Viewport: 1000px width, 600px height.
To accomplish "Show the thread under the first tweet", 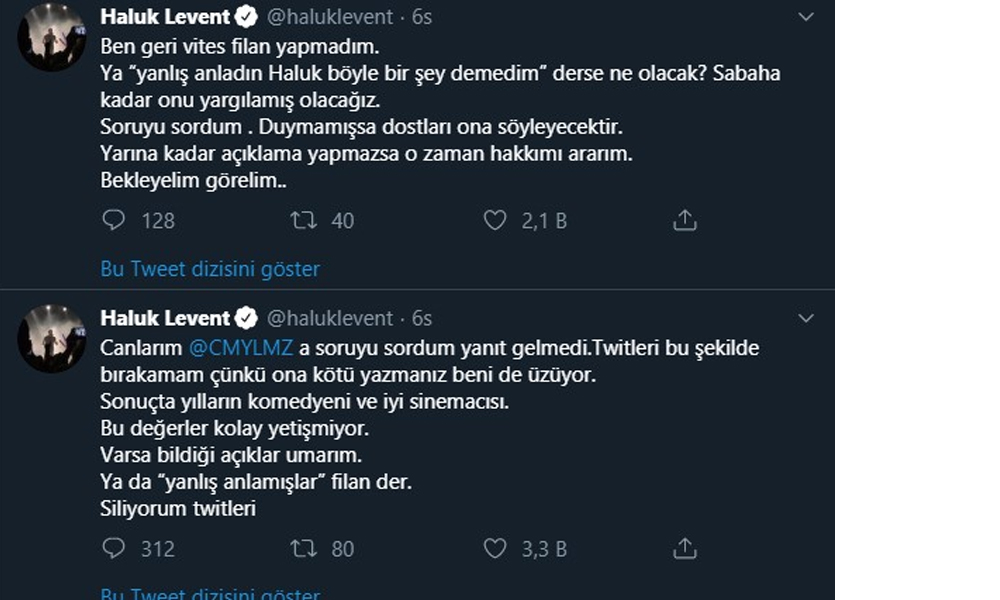I will [210, 268].
